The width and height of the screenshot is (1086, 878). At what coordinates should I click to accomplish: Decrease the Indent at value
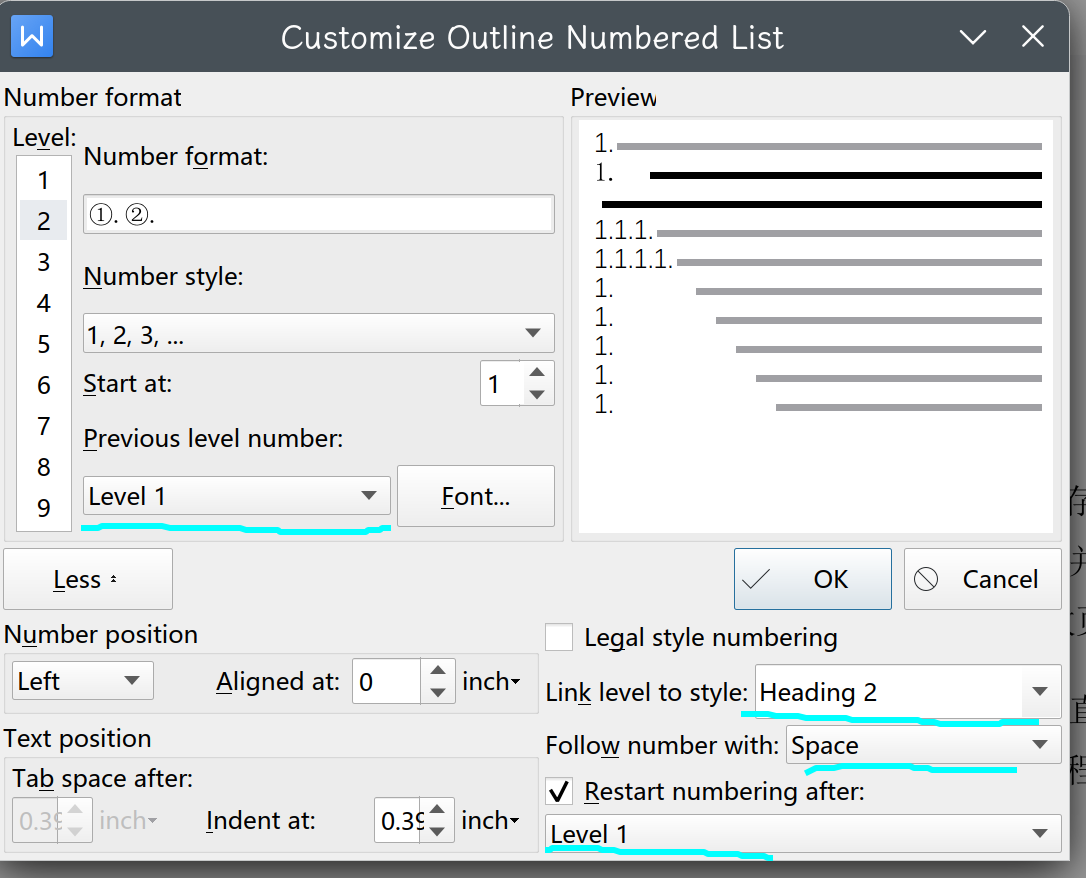437,831
